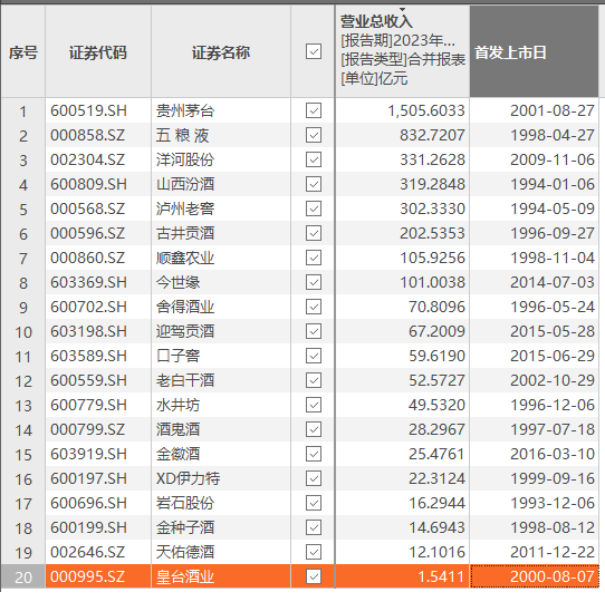Select the 序号 column header
605x593 pixels.
click(23, 51)
